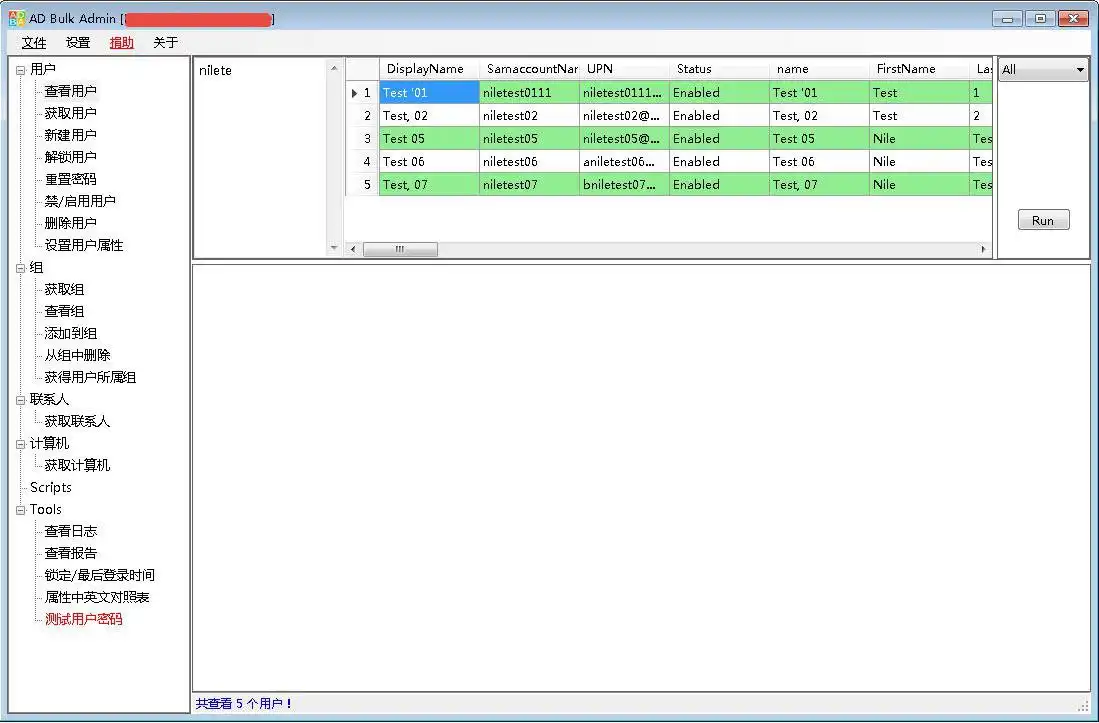Click the grid horizontal scrollbar thumb
The image size is (1099, 723).
(x=400, y=249)
